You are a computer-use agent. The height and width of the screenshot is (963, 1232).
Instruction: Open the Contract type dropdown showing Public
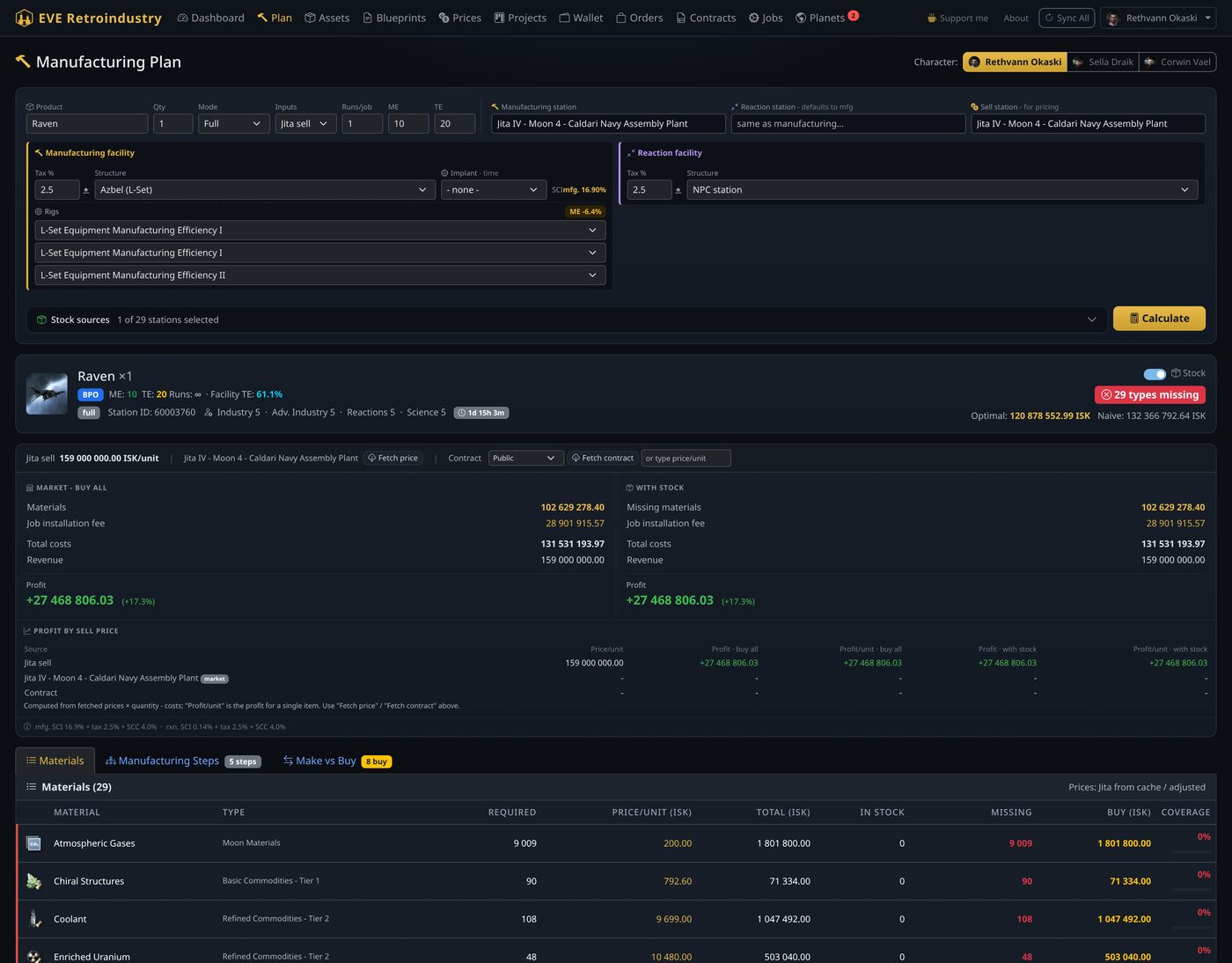coord(526,459)
